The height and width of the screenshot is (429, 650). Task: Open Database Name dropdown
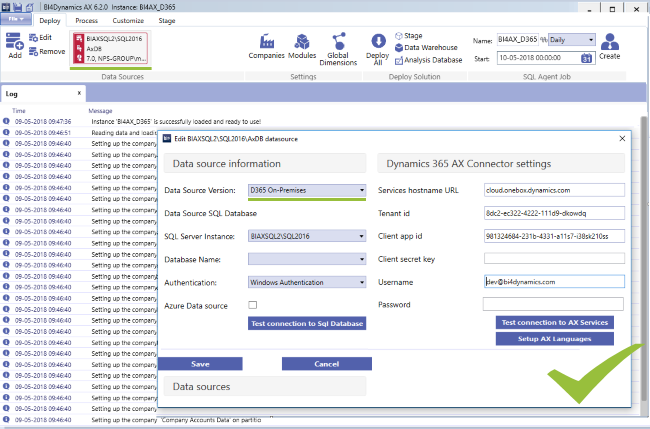[x=307, y=259]
